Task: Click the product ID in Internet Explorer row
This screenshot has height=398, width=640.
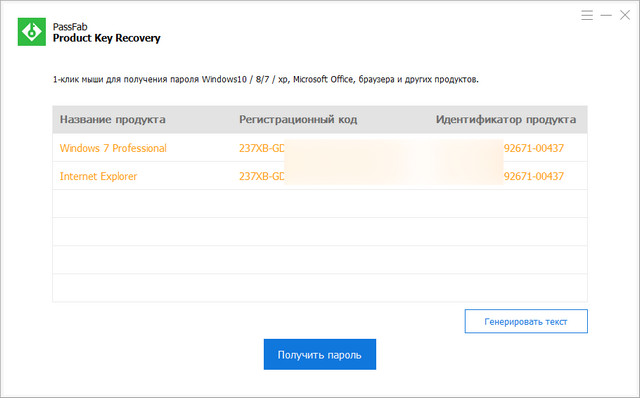Action: [x=534, y=176]
